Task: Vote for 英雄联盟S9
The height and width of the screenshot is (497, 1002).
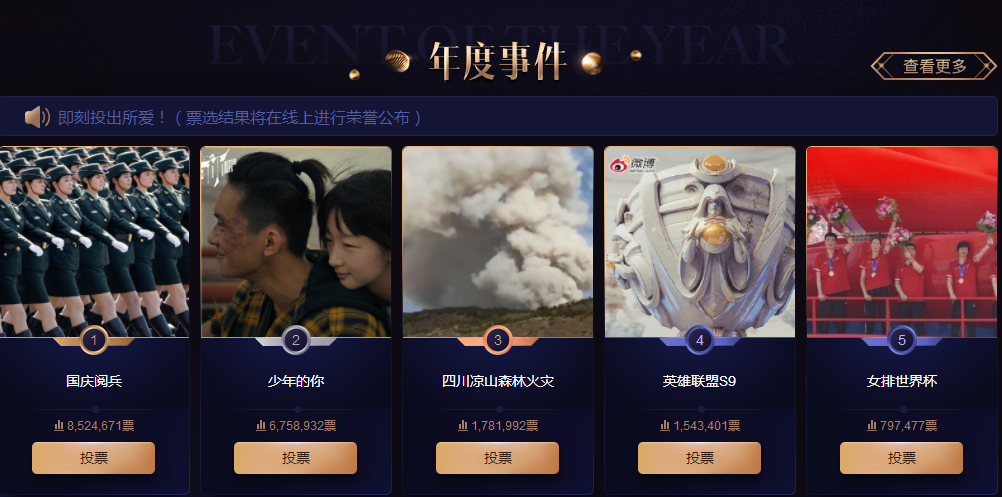Action: 700,458
